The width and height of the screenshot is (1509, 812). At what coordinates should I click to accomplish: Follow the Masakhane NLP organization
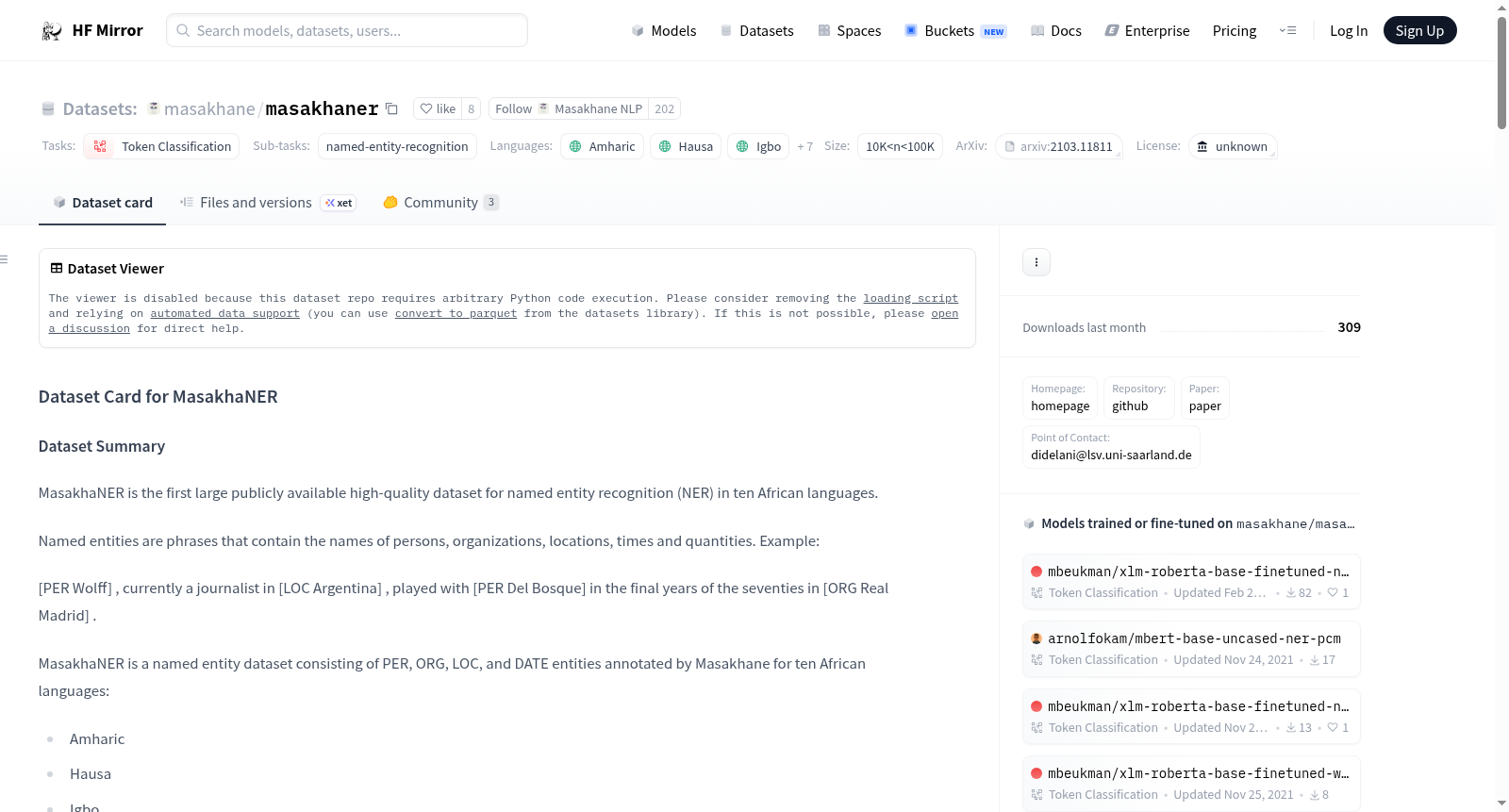point(569,108)
